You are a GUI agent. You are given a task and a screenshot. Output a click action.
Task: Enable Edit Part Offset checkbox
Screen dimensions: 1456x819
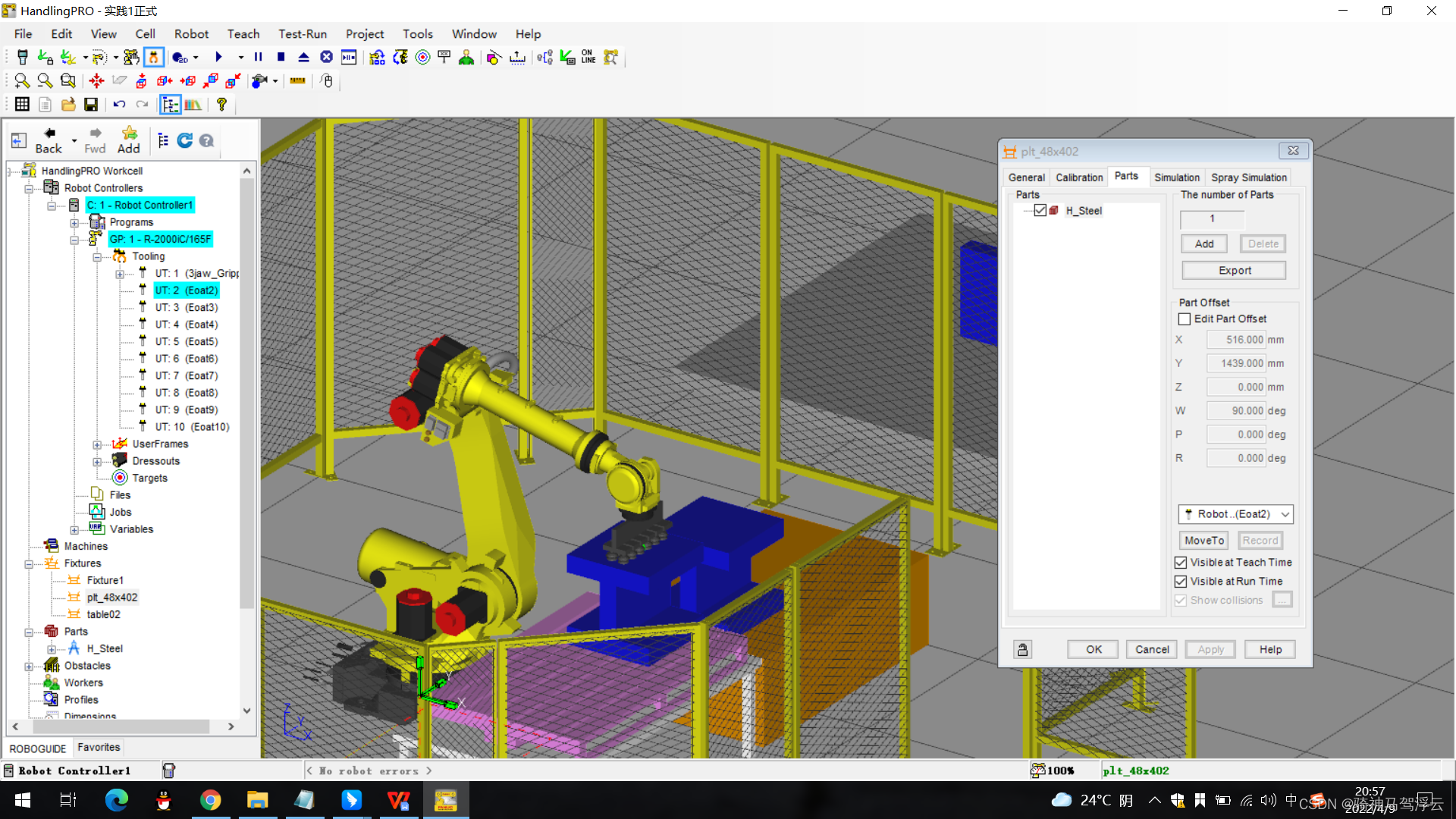point(1185,319)
